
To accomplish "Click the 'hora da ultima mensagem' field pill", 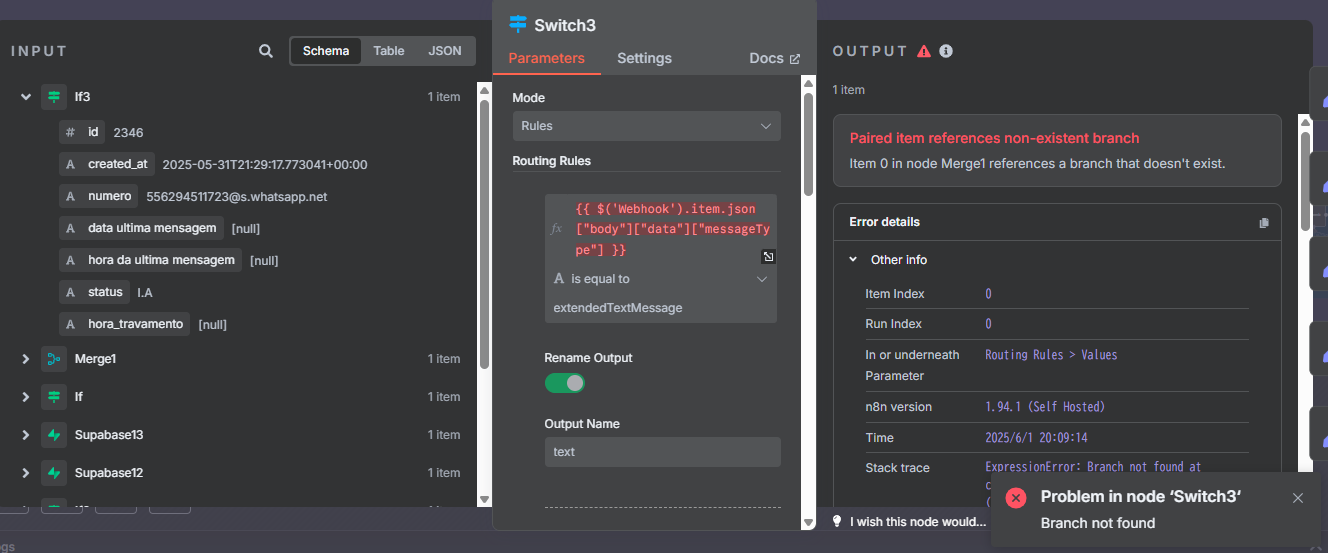I will pos(150,260).
